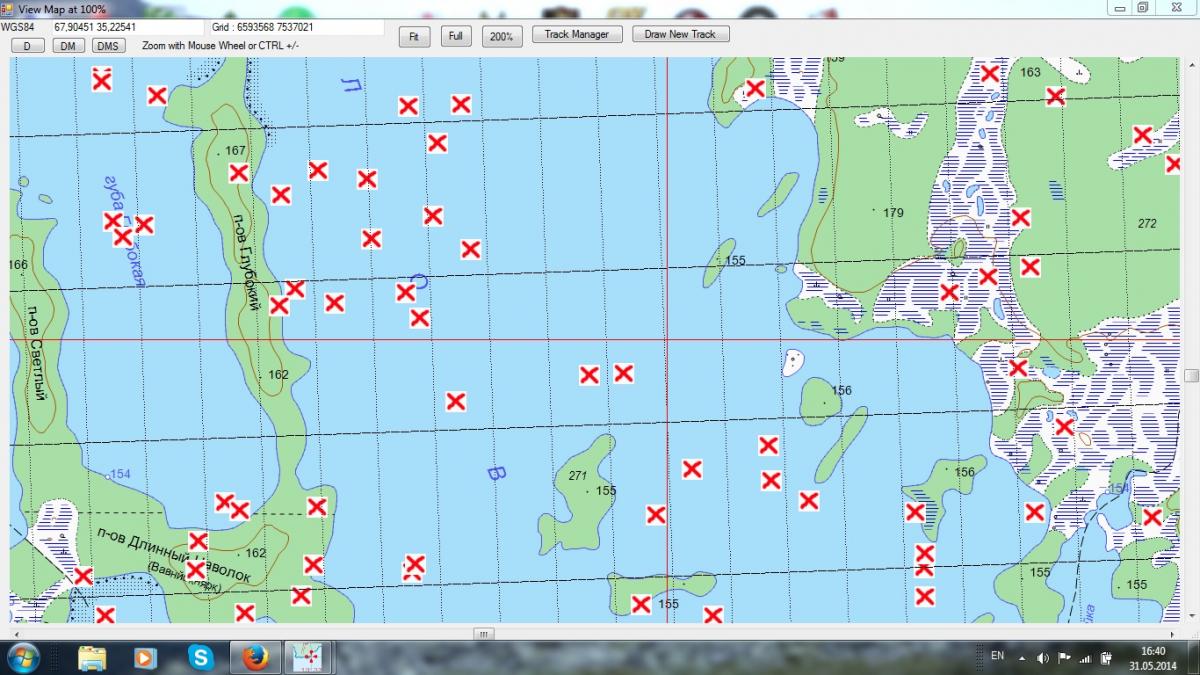Screen dimensions: 1200x675
Task: Expand hidden system tray icons arrow
Action: (1021, 657)
